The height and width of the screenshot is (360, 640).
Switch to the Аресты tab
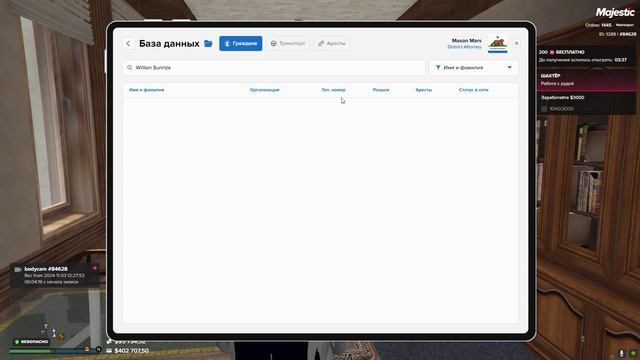332,43
